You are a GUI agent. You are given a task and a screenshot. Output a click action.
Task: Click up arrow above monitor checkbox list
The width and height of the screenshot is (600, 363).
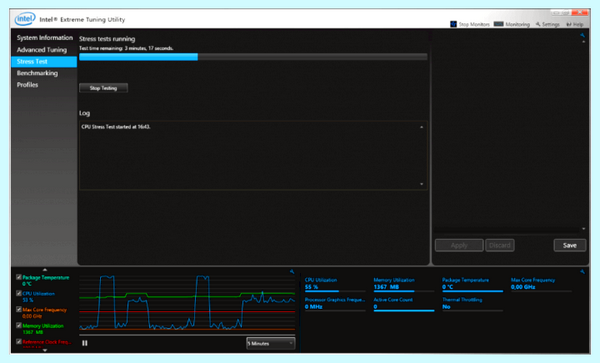pyautogui.click(x=45, y=270)
